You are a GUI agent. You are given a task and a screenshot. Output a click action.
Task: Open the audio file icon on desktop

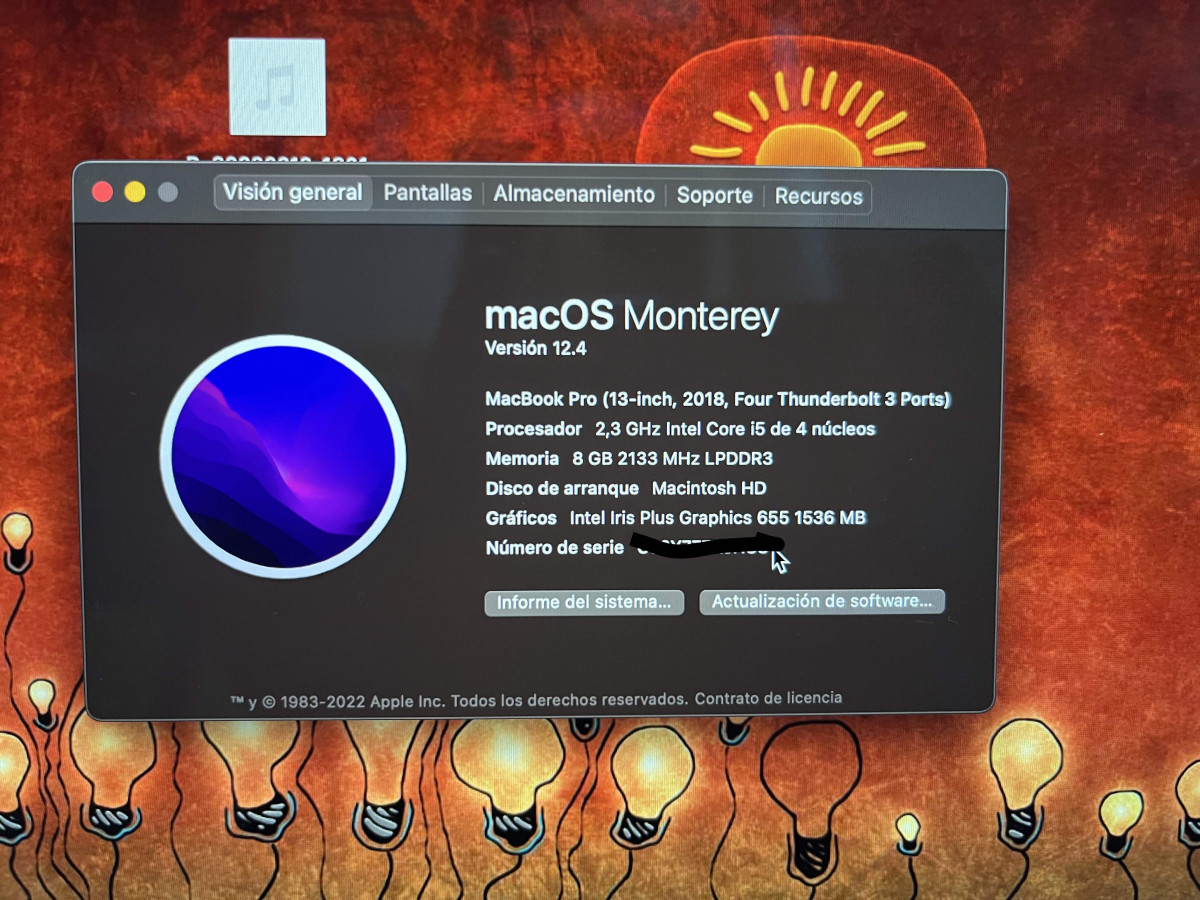(x=277, y=87)
